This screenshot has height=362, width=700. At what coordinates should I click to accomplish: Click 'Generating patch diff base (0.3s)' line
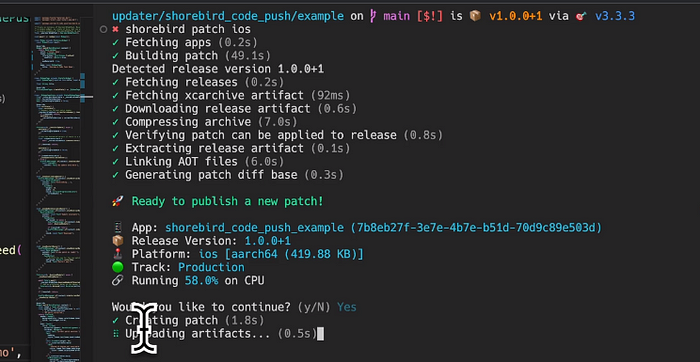(228, 175)
